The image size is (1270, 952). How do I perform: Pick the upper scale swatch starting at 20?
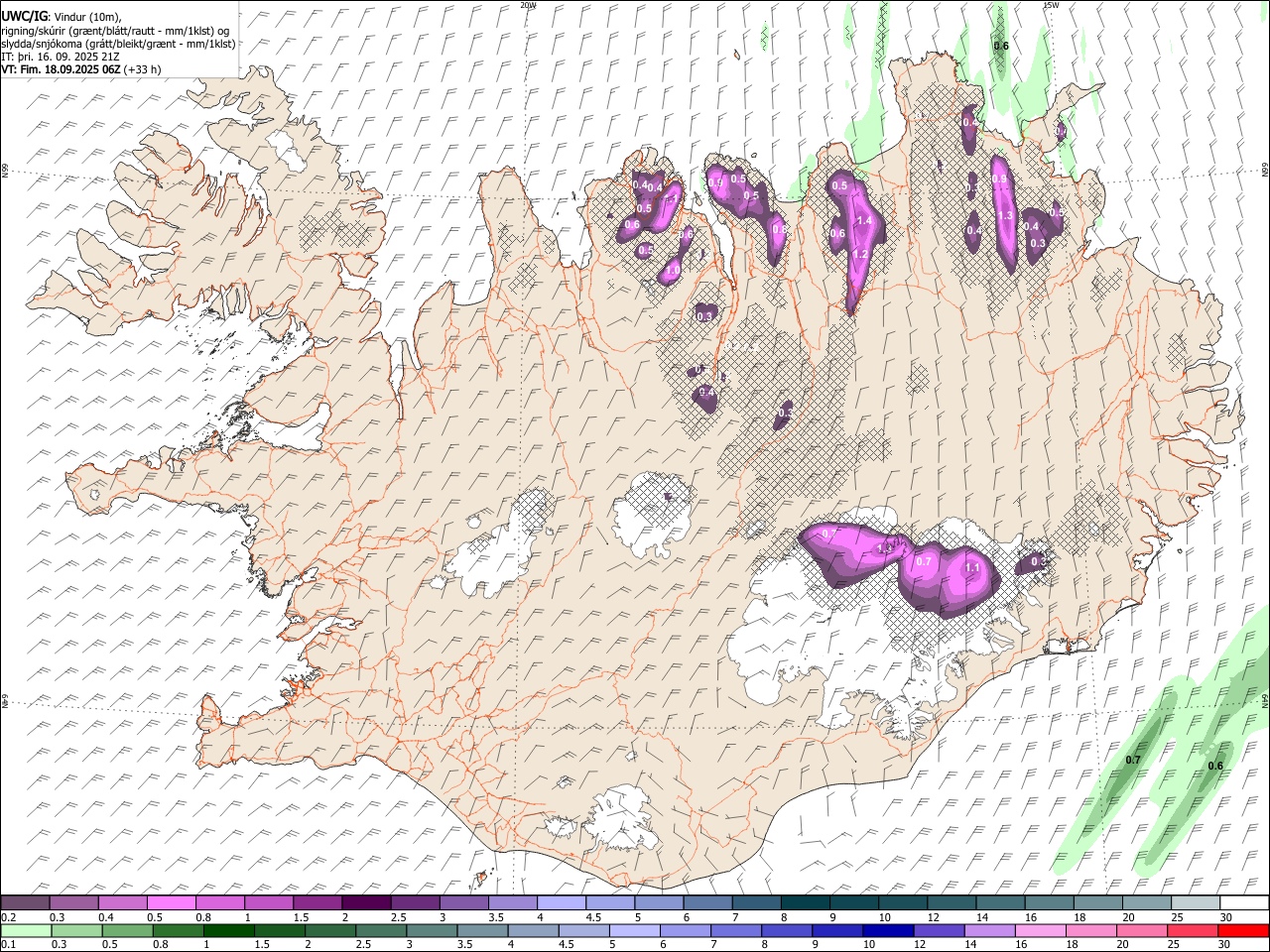pos(1145,903)
